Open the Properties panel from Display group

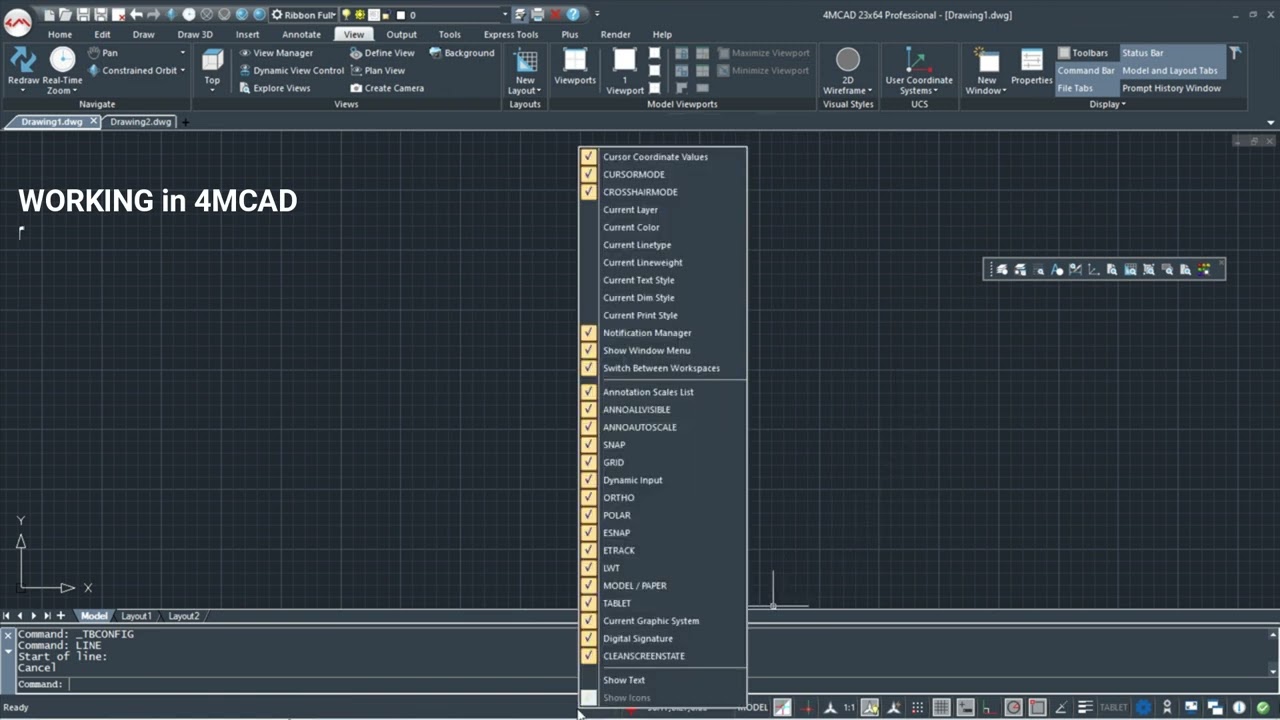(x=1031, y=66)
